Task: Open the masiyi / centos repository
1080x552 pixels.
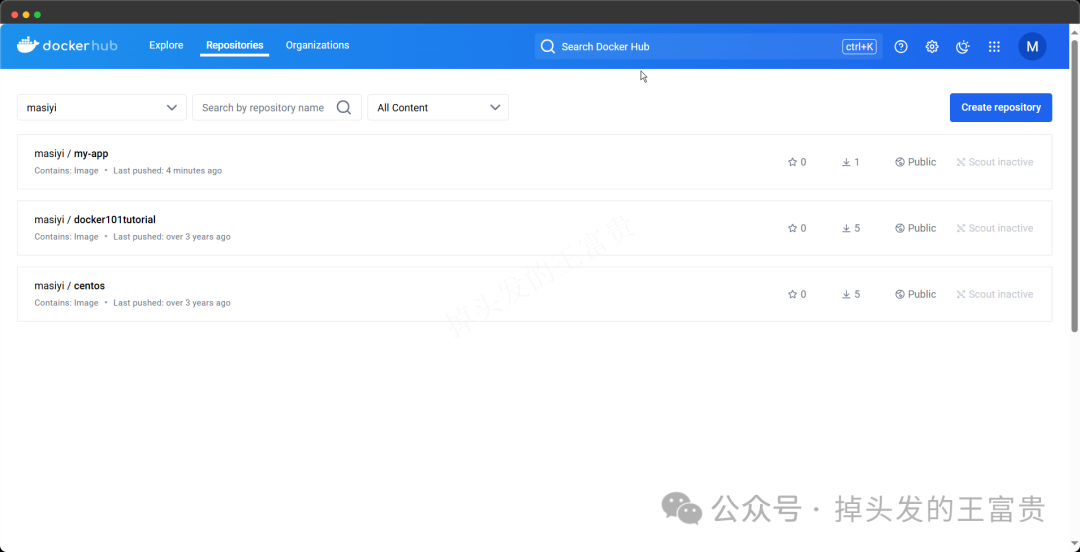Action: (534, 294)
